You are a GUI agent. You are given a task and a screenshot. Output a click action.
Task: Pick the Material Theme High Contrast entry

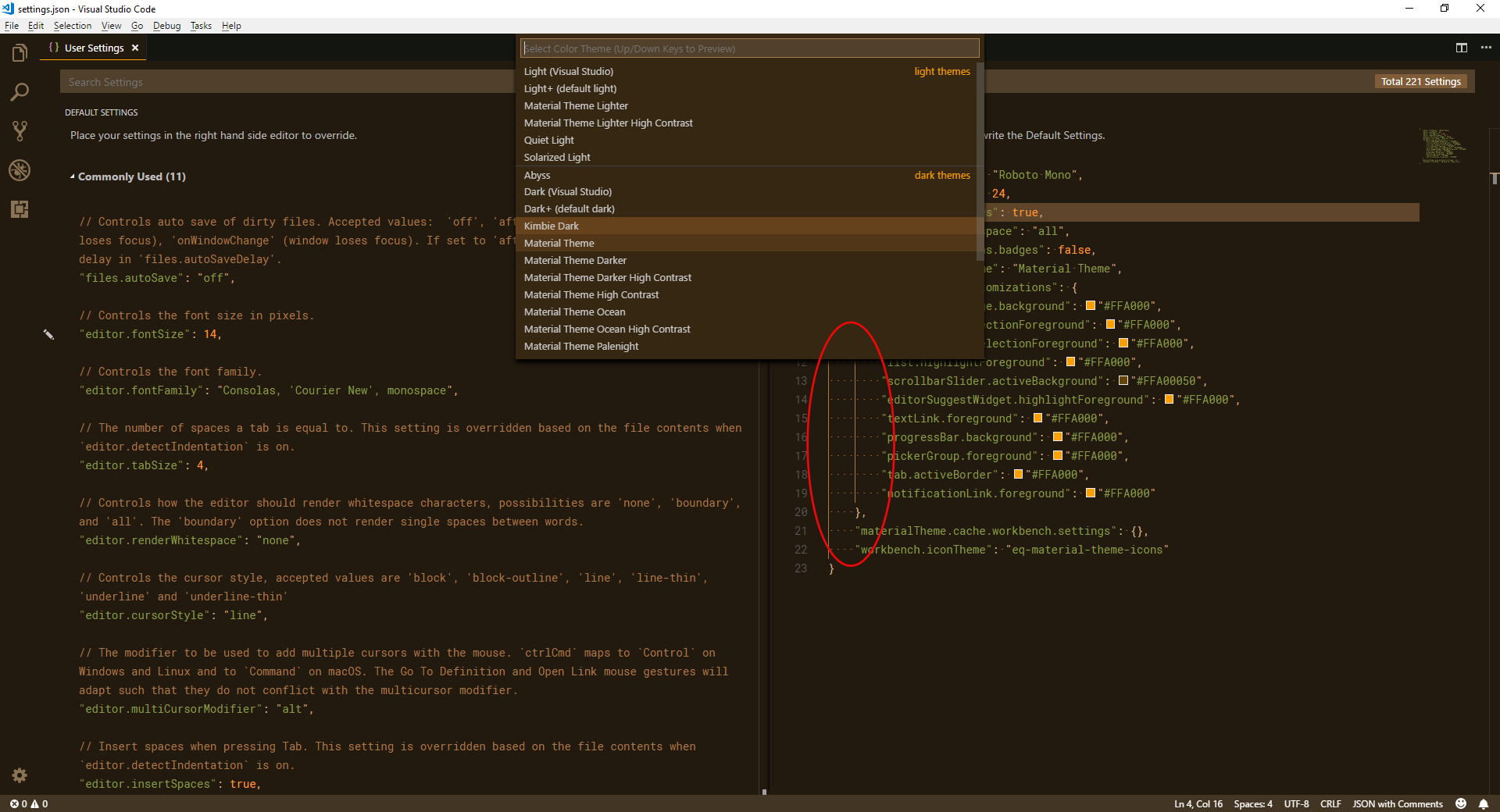click(x=746, y=294)
